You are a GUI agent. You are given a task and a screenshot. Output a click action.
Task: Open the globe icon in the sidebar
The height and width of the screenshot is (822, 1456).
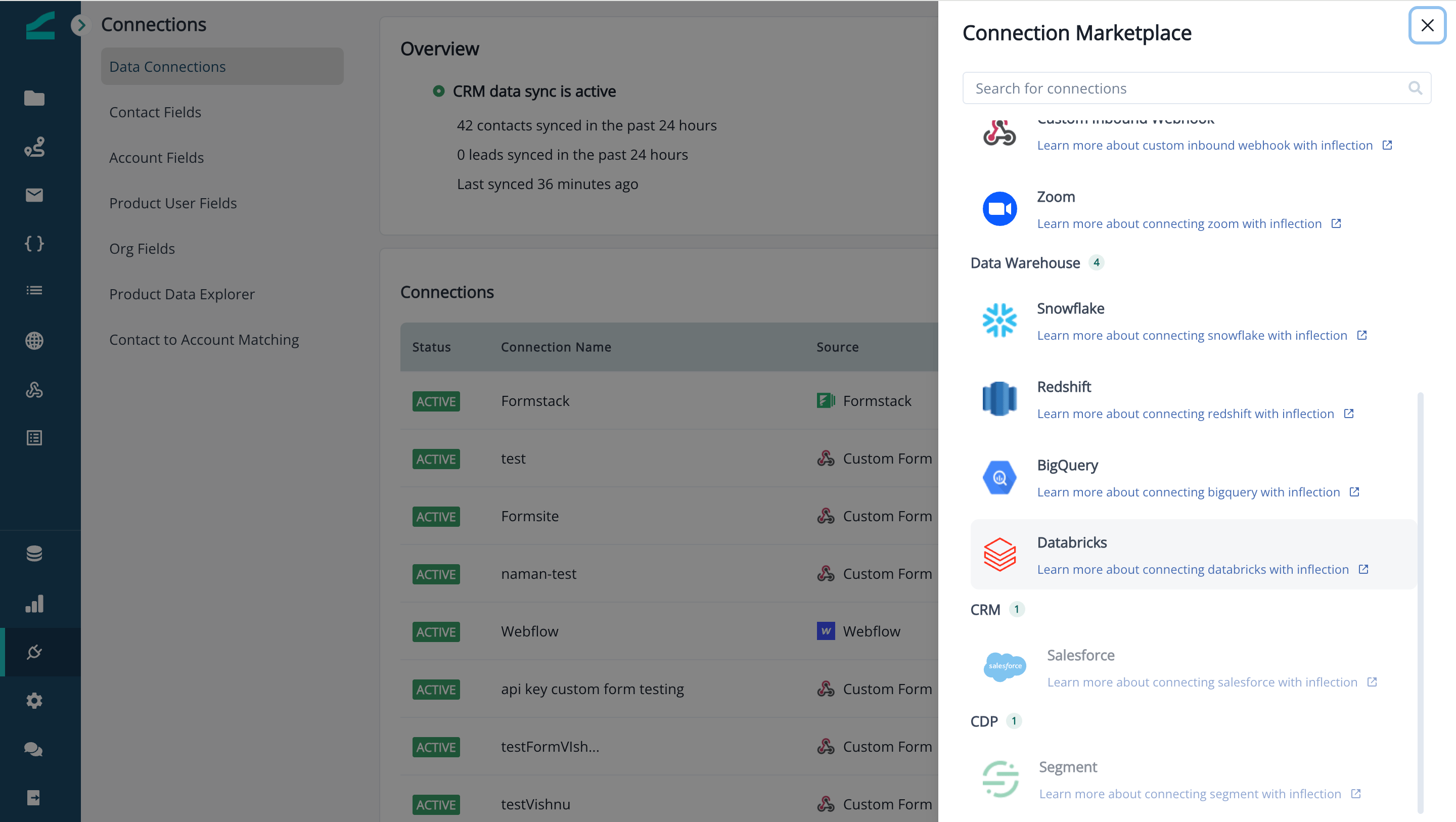[34, 341]
